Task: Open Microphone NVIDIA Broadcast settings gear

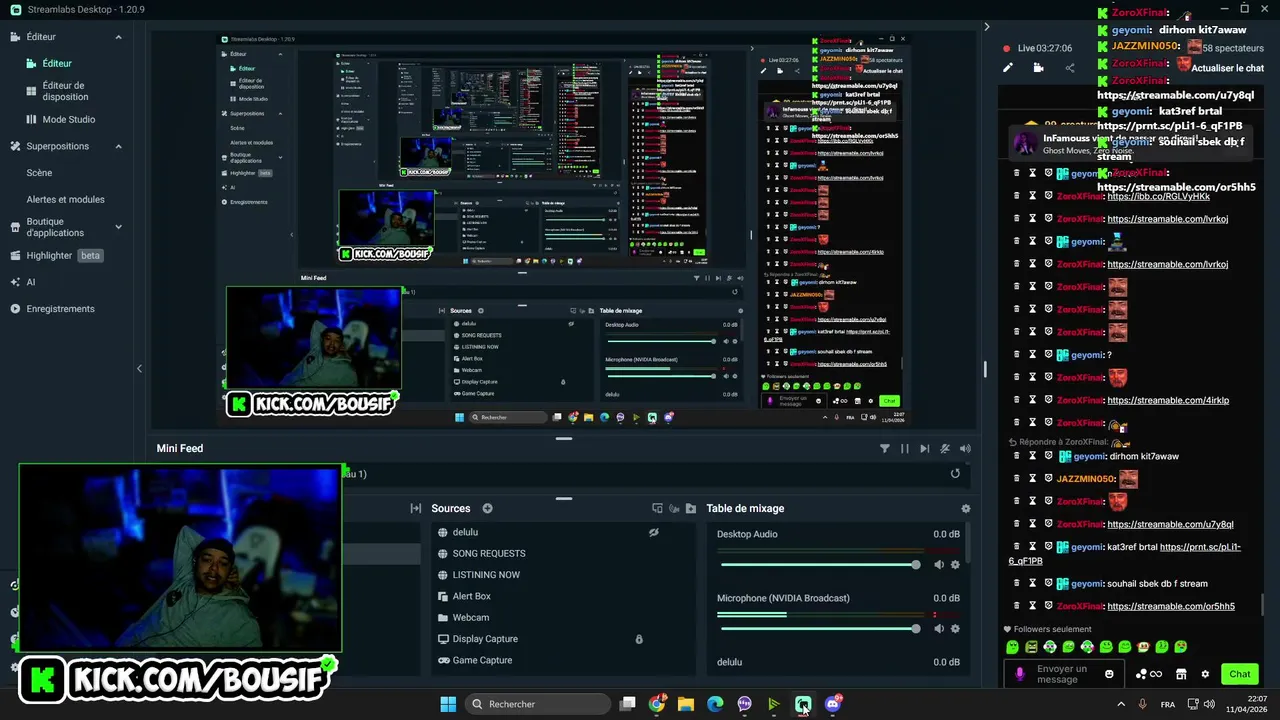Action: coord(955,628)
